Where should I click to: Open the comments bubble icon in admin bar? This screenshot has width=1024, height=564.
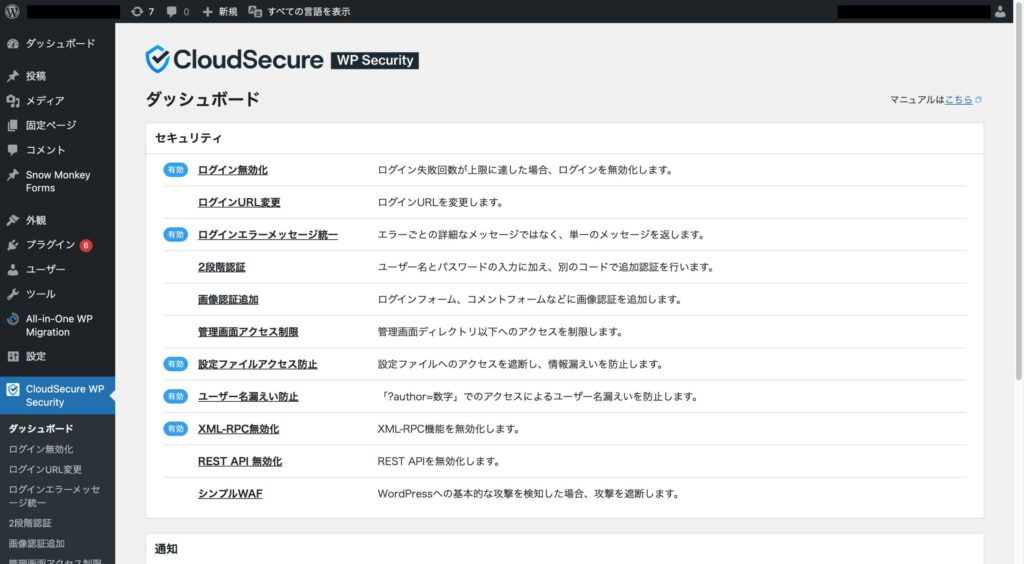[177, 11]
